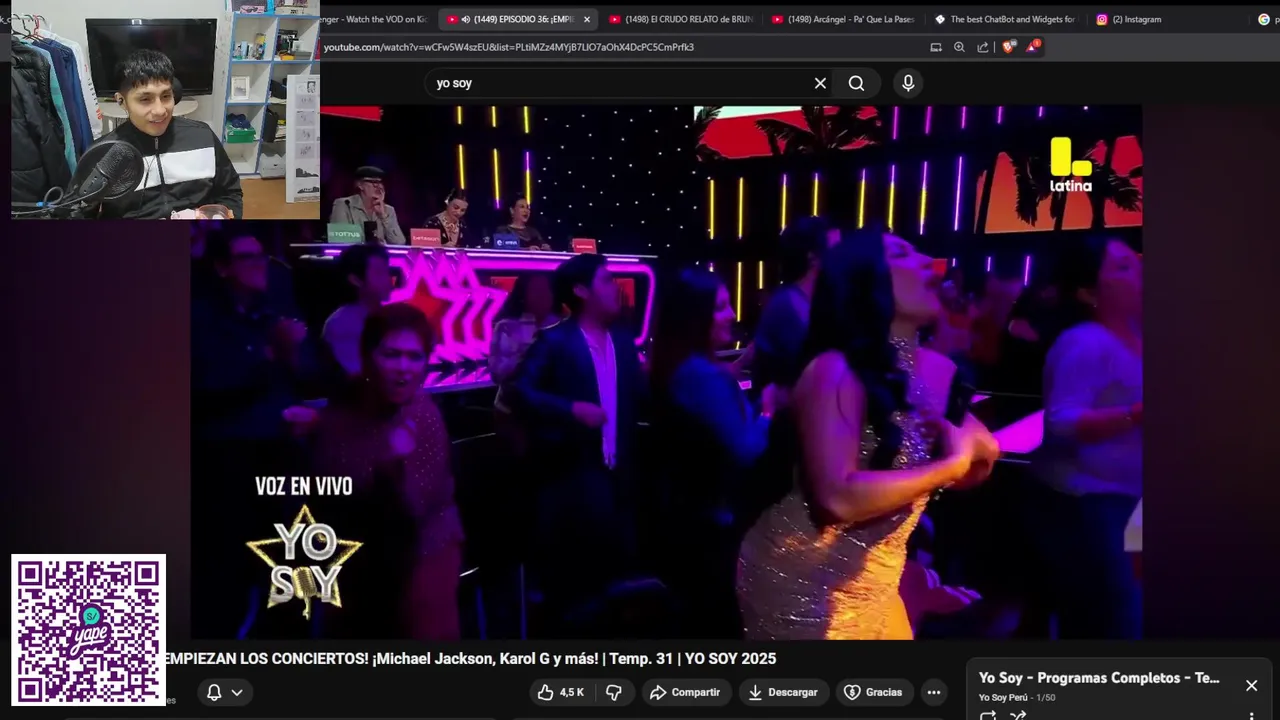Open the Yo Soy - Programas Completos playlist title
The height and width of the screenshot is (720, 1280).
[x=1099, y=678]
